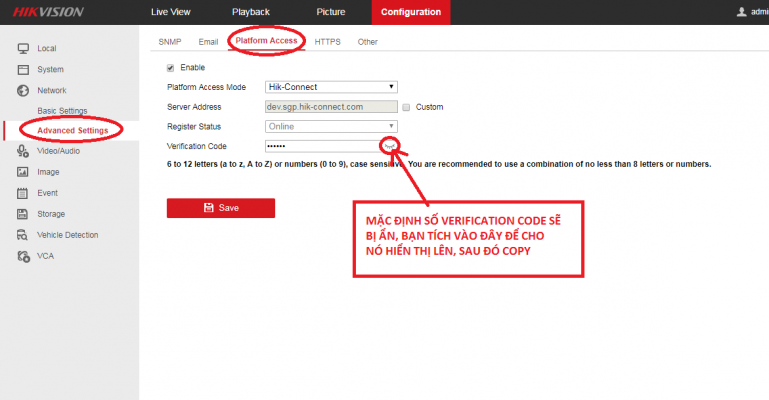Click the 'Register Status' label text

click(194, 126)
